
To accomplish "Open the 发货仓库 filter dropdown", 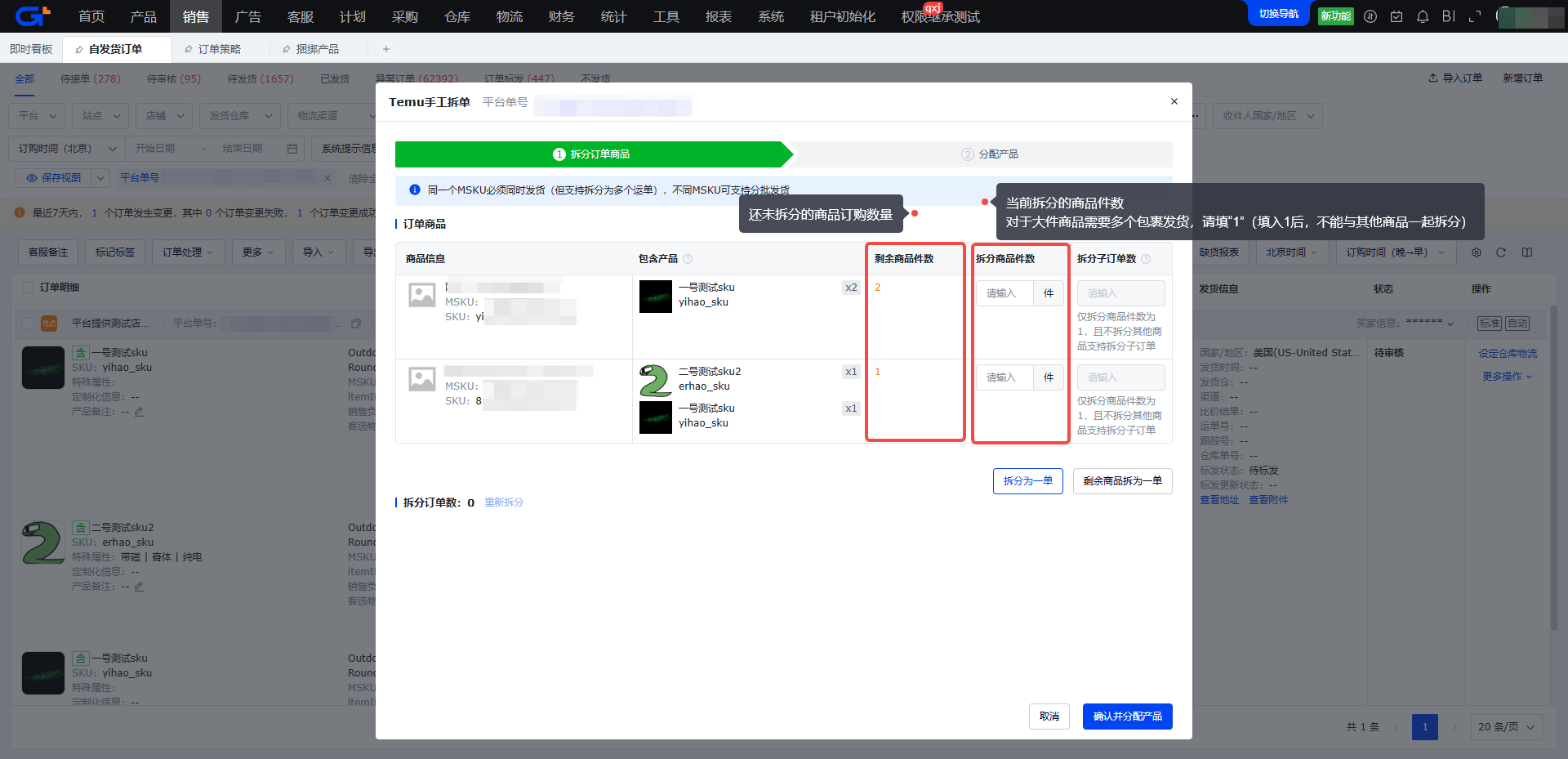I will coord(240,116).
